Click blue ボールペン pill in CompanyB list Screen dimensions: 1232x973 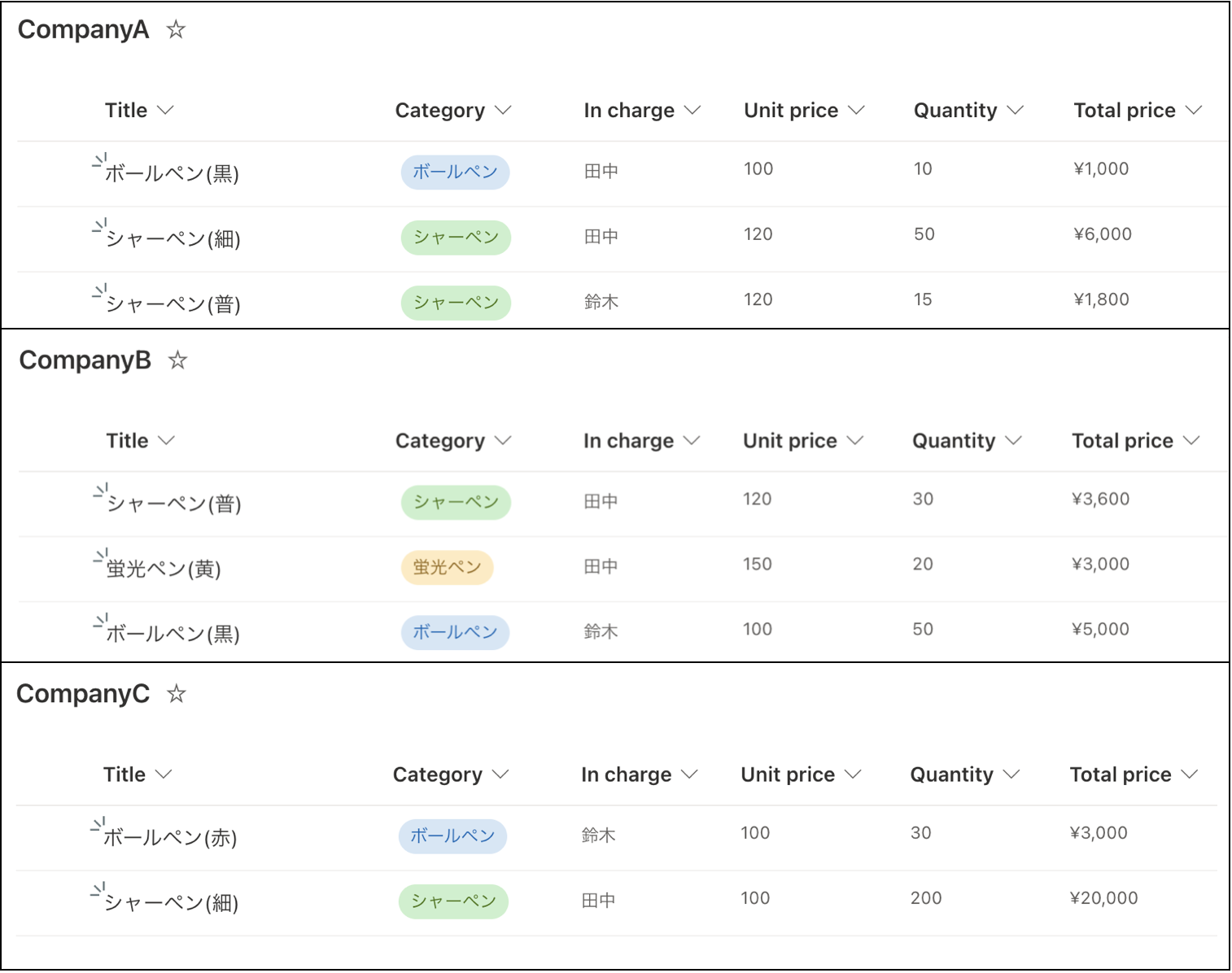tap(455, 632)
